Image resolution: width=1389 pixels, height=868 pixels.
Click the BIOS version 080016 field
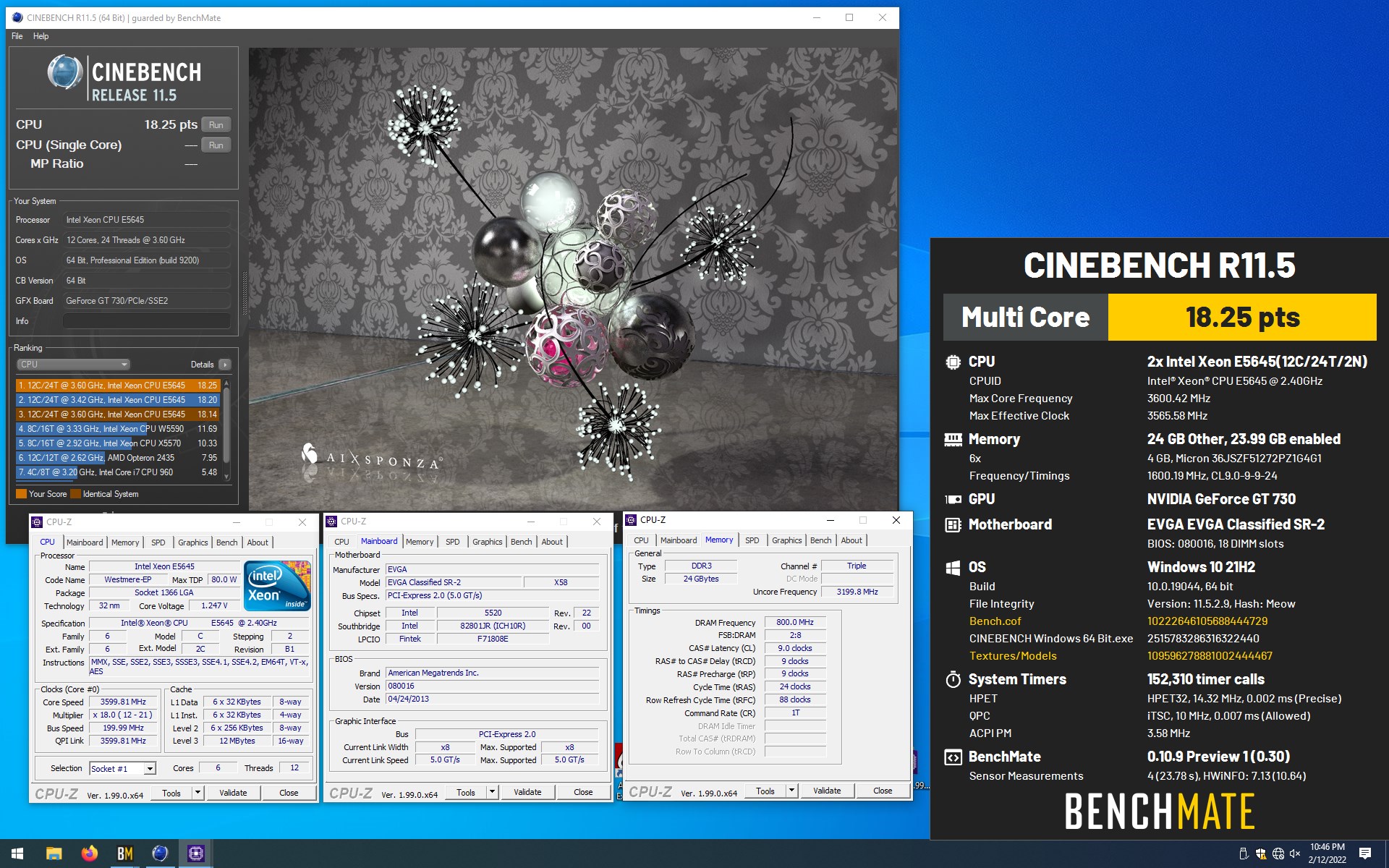click(493, 686)
